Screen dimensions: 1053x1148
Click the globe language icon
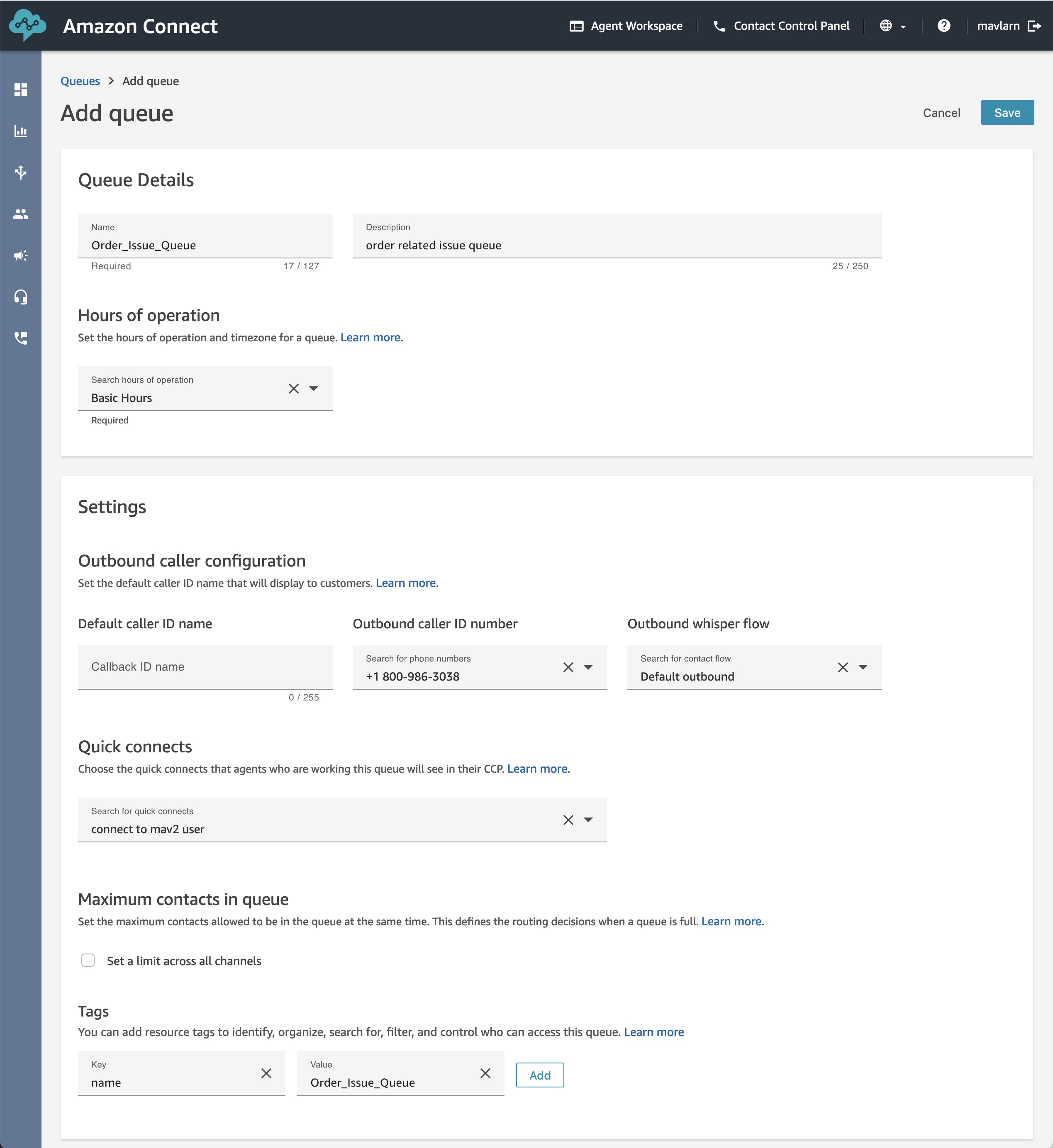[885, 26]
